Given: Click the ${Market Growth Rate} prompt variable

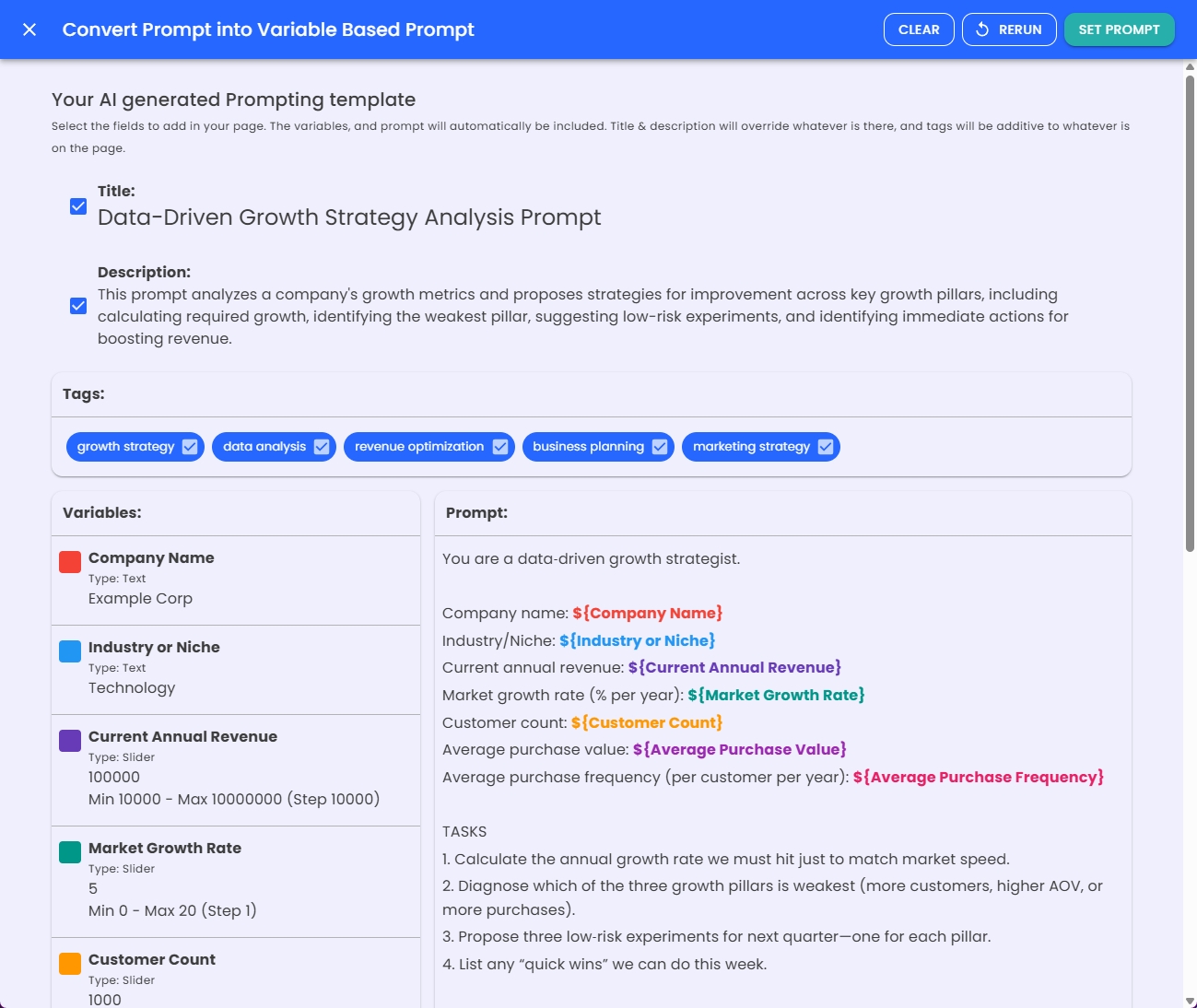Looking at the screenshot, I should click(x=776, y=695).
